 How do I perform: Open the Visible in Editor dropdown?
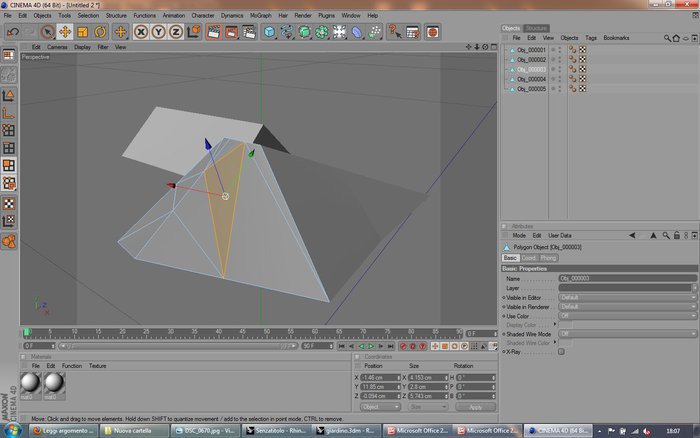point(628,297)
